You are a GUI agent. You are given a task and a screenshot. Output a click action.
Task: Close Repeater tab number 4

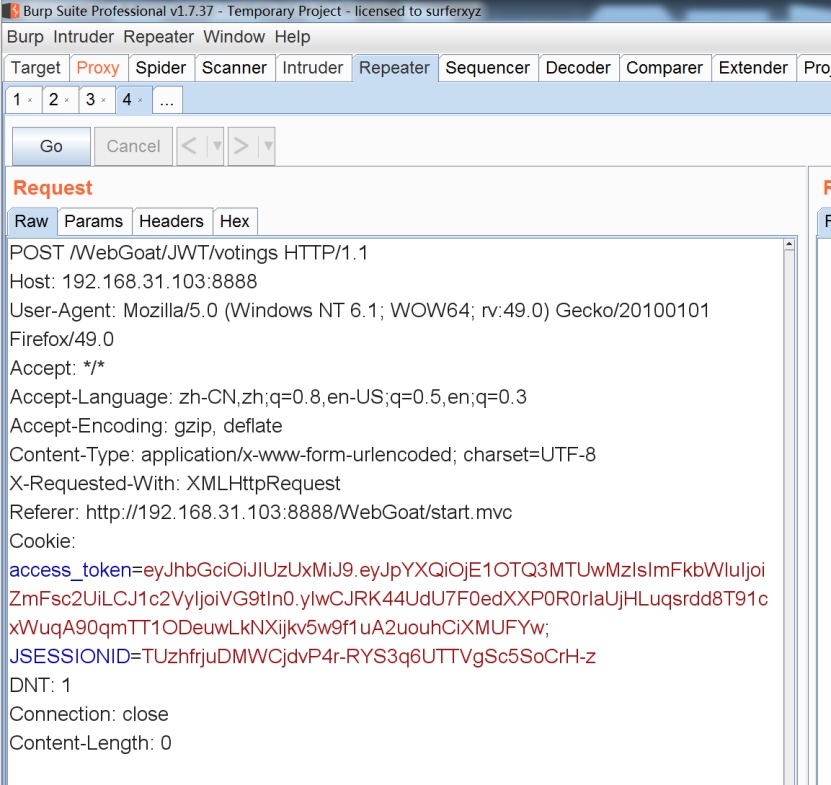pos(140,100)
